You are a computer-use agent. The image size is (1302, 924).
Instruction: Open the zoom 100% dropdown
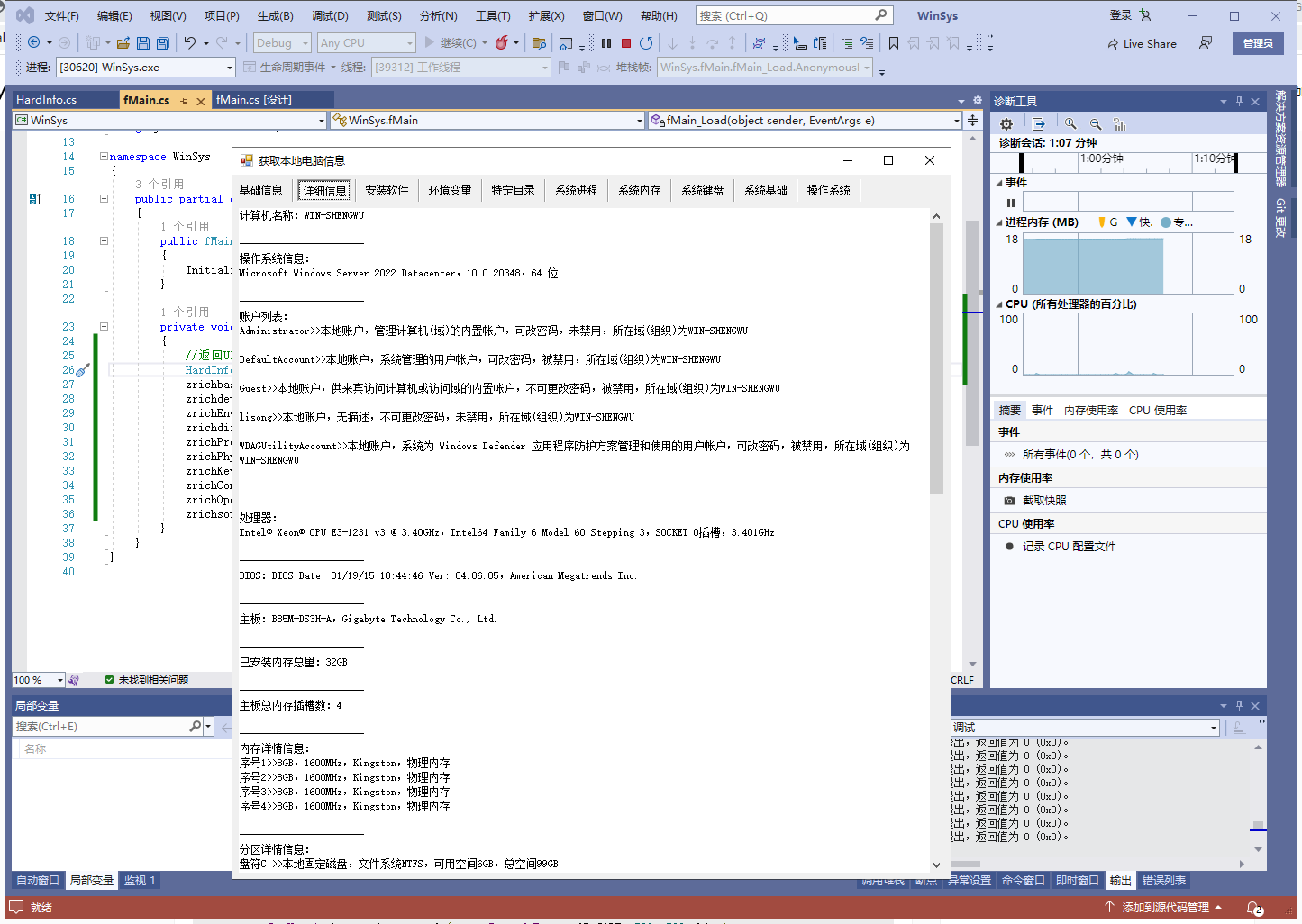click(x=39, y=680)
